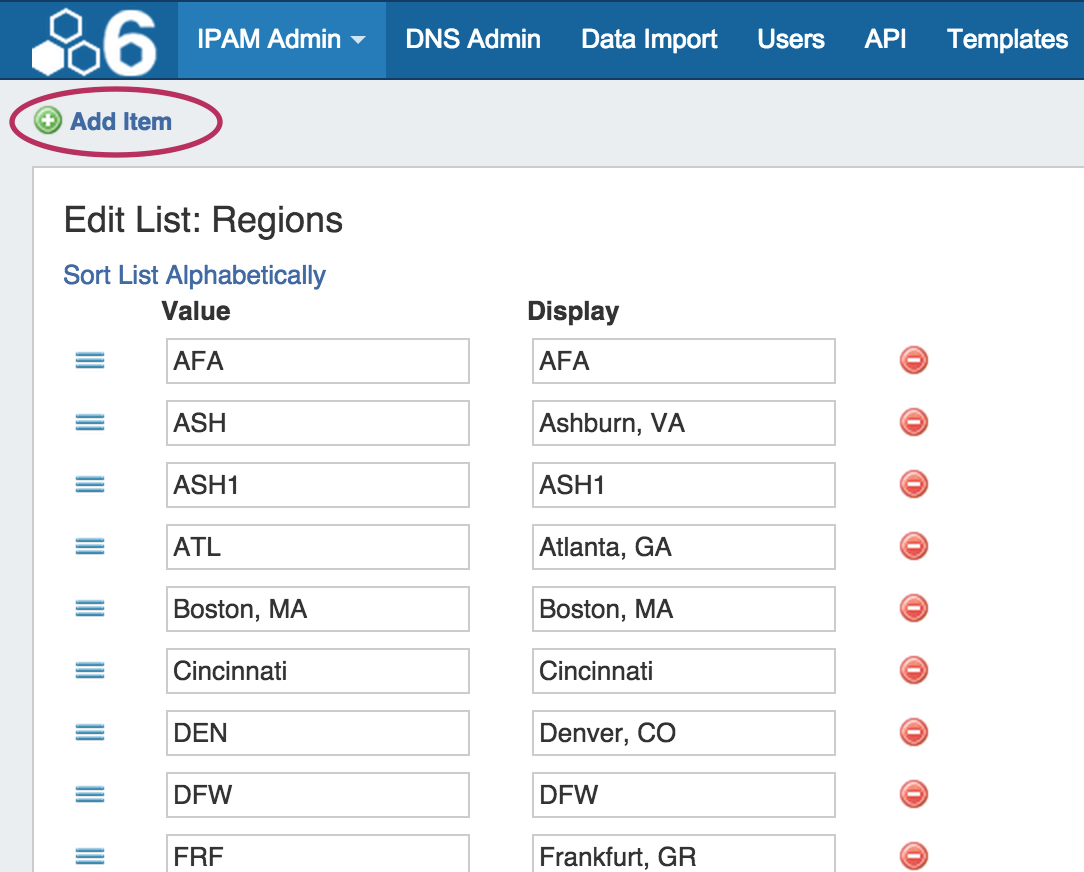This screenshot has height=872, width=1084.
Task: Click the drag handle beside DFW
Action: coord(90,795)
